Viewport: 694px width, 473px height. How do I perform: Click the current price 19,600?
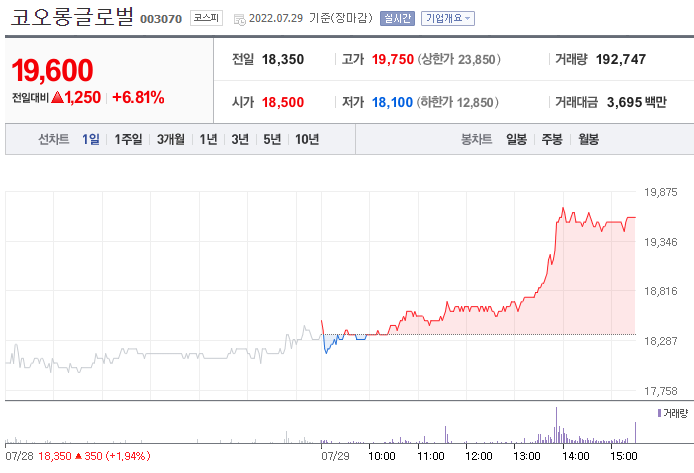(x=52, y=70)
